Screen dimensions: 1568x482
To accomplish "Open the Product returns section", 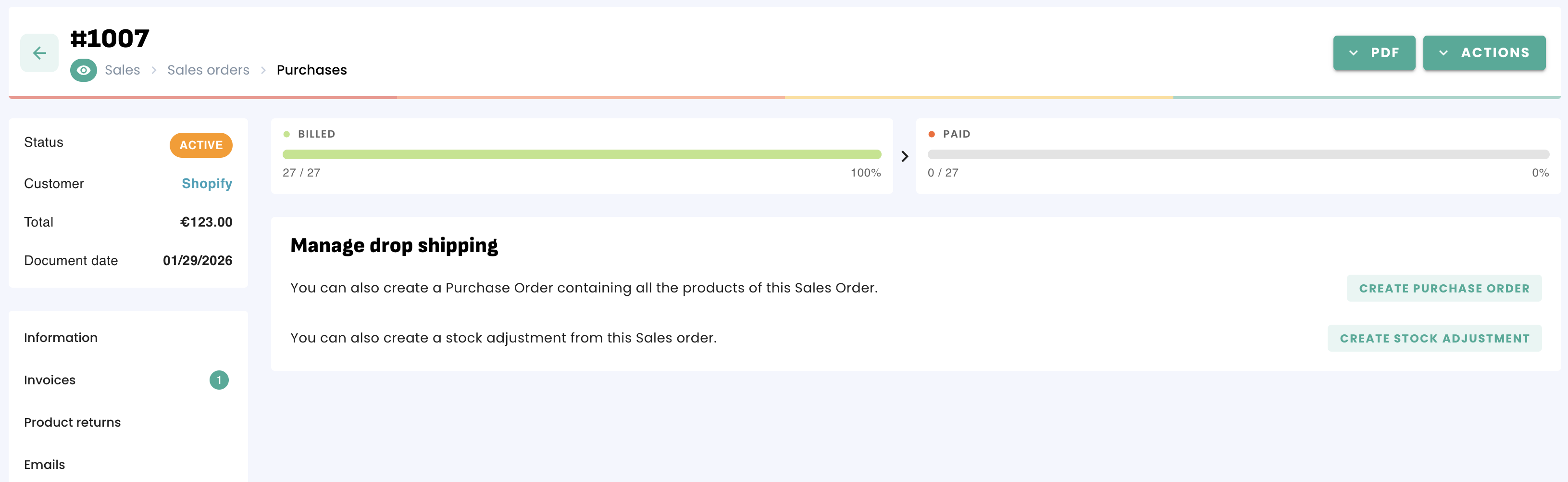I will click(x=73, y=422).
